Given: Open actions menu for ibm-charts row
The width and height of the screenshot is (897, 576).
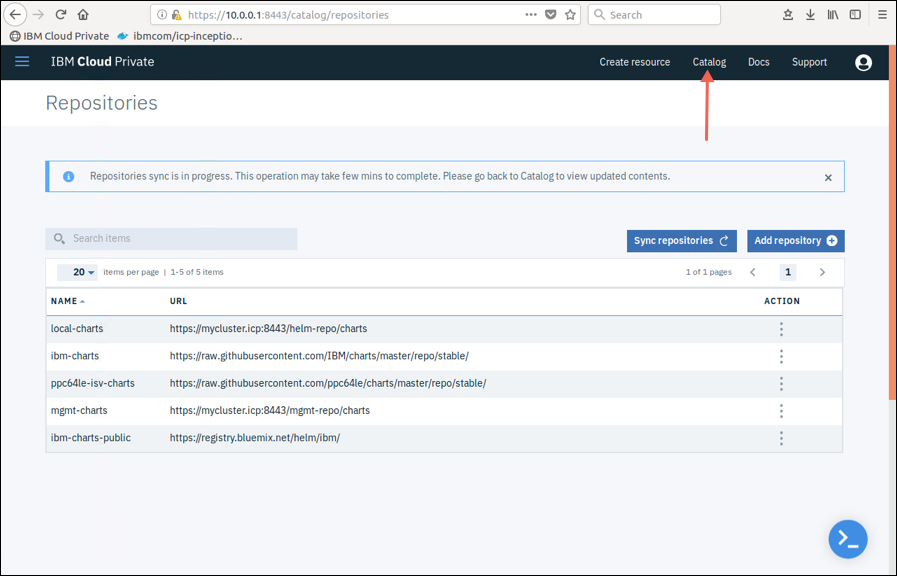Looking at the screenshot, I should [x=781, y=356].
